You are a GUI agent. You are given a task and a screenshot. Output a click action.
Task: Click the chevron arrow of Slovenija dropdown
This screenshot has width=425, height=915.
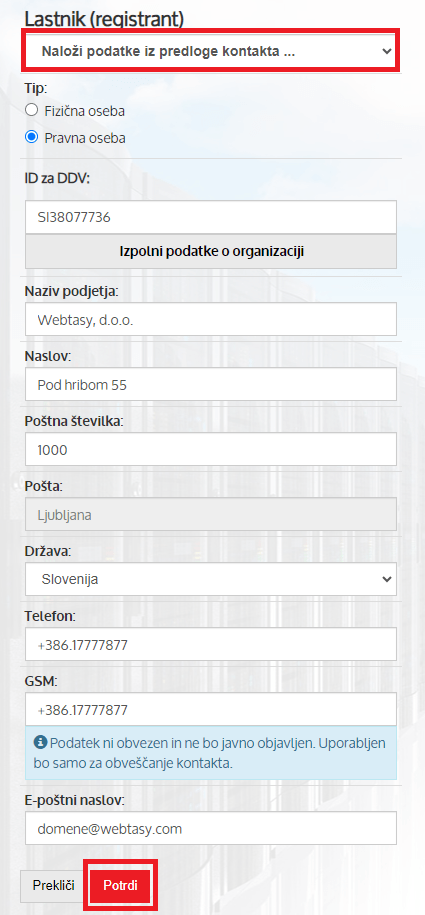tap(385, 579)
